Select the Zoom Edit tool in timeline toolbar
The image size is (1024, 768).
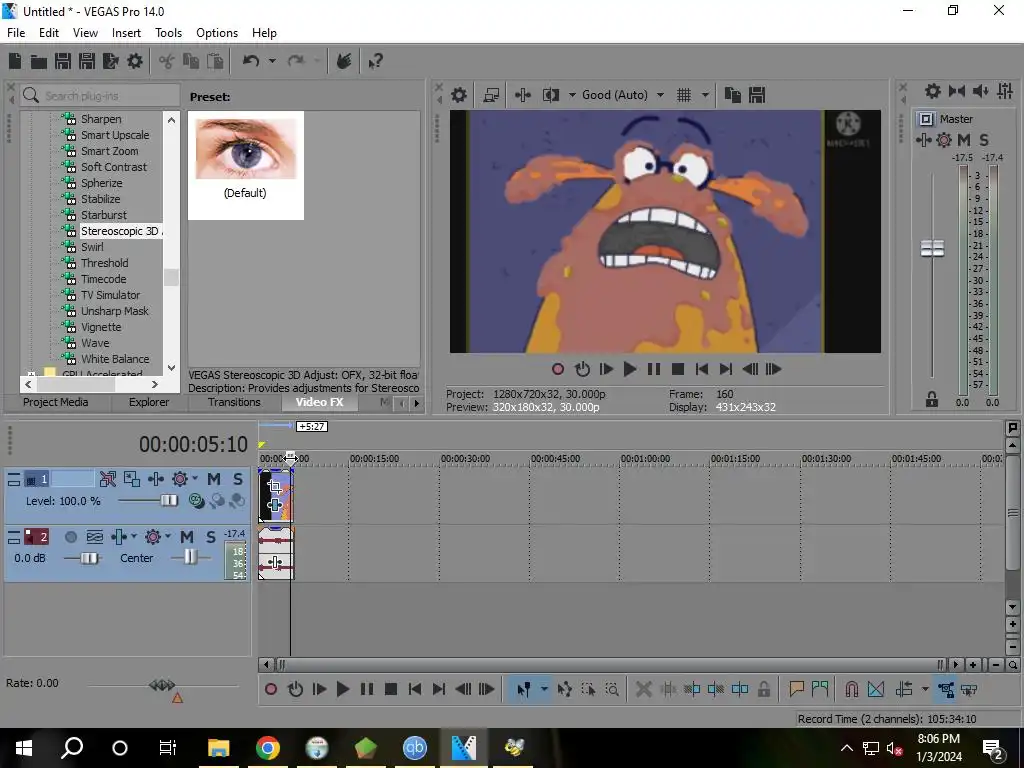tap(612, 689)
